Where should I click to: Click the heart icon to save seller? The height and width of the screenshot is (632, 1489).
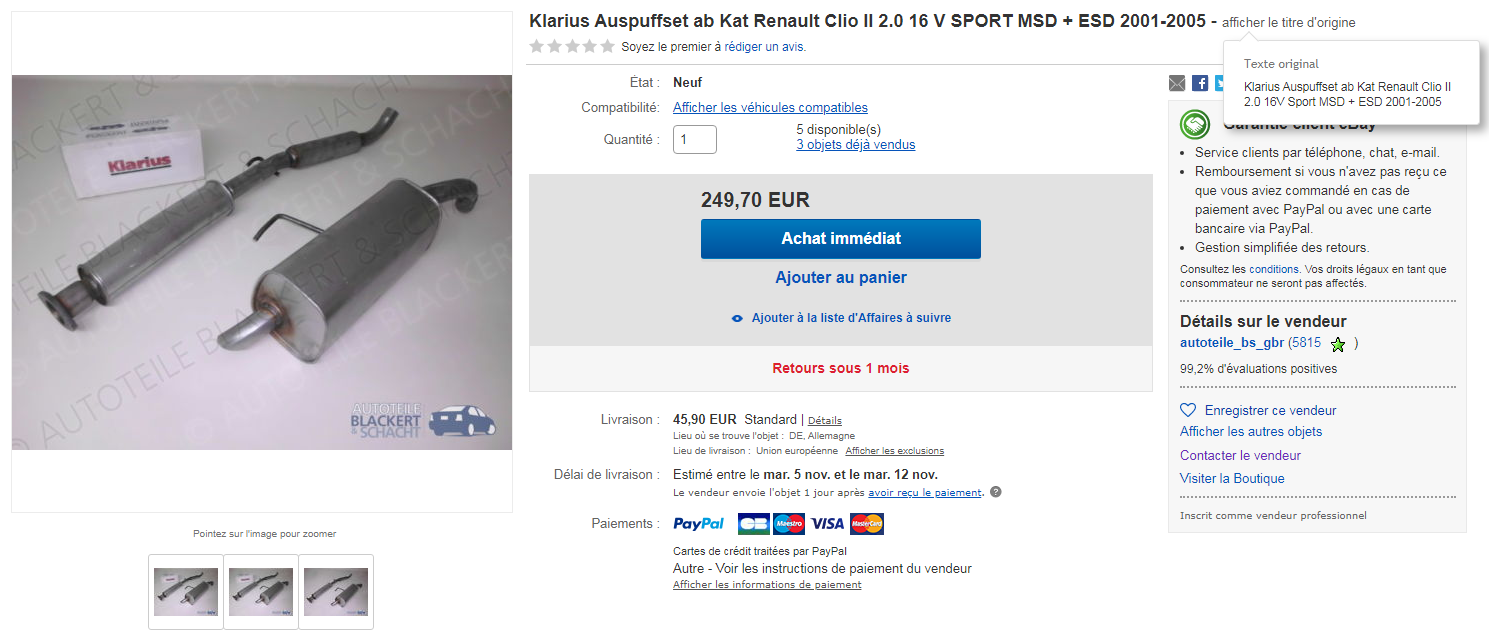pos(1188,410)
